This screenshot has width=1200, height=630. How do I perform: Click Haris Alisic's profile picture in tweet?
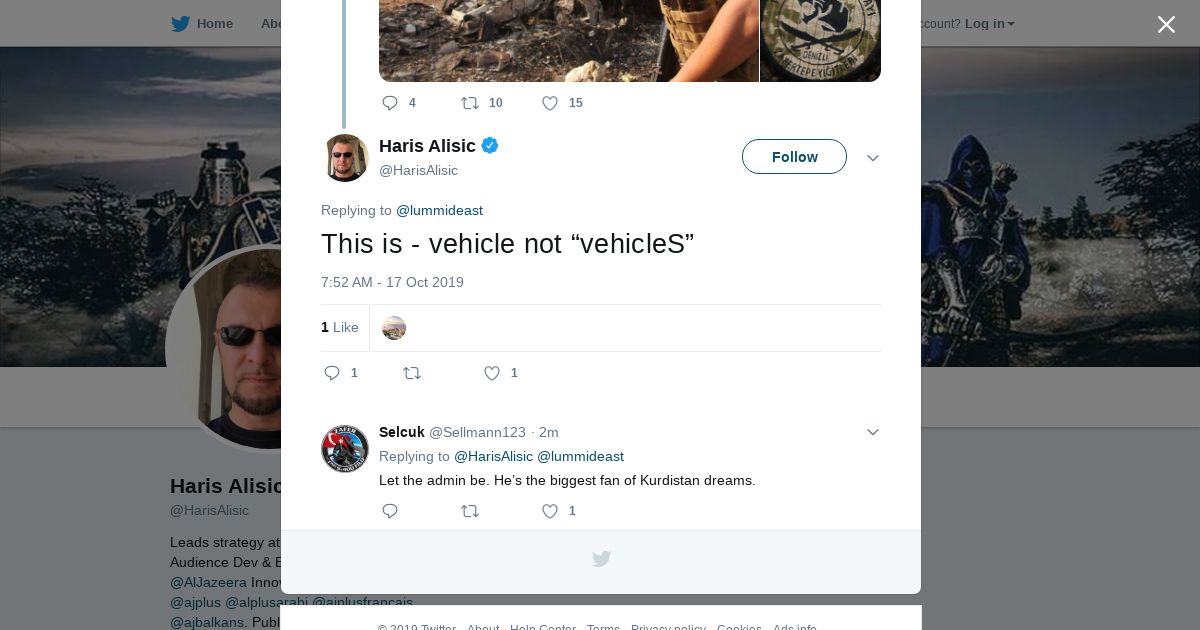coord(345,158)
